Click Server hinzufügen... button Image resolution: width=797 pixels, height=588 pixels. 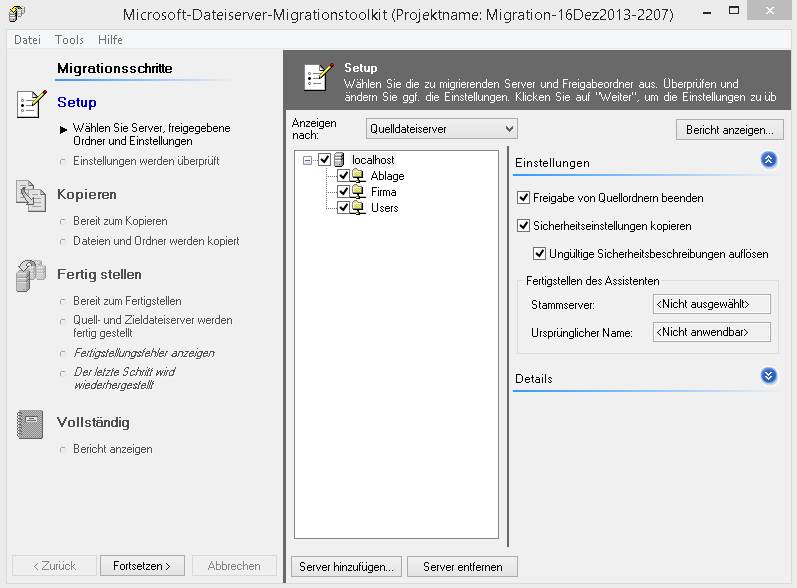[347, 567]
